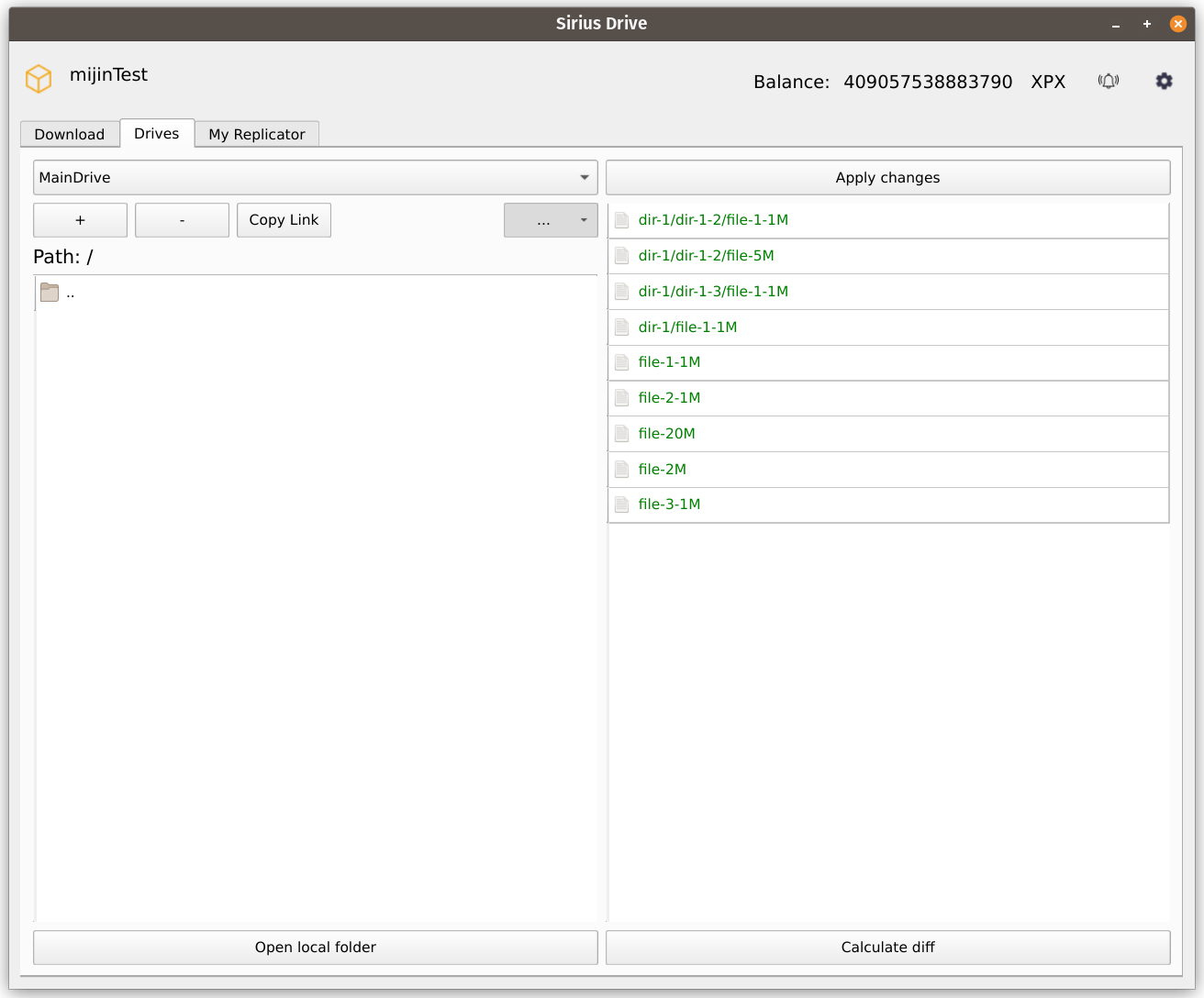Viewport: 1204px width, 998px height.
Task: Click Calculate diff button
Action: (888, 948)
